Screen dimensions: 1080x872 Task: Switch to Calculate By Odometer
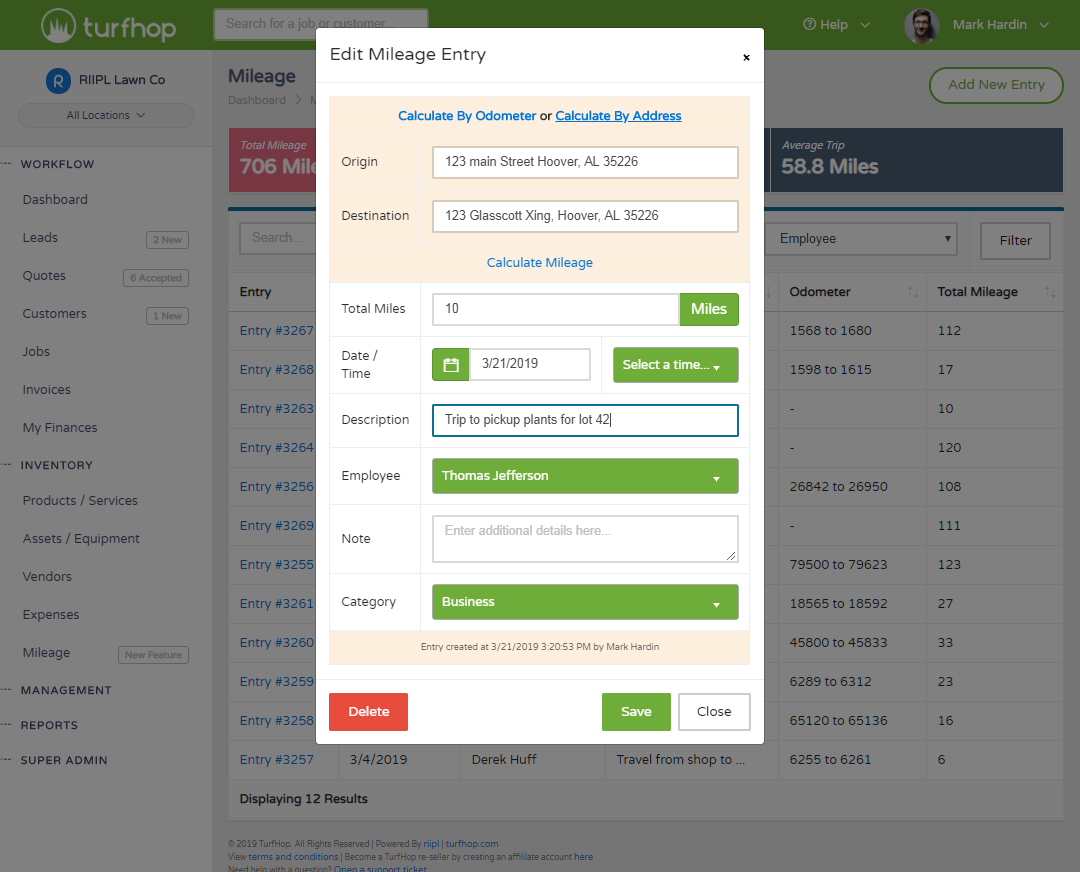click(467, 115)
